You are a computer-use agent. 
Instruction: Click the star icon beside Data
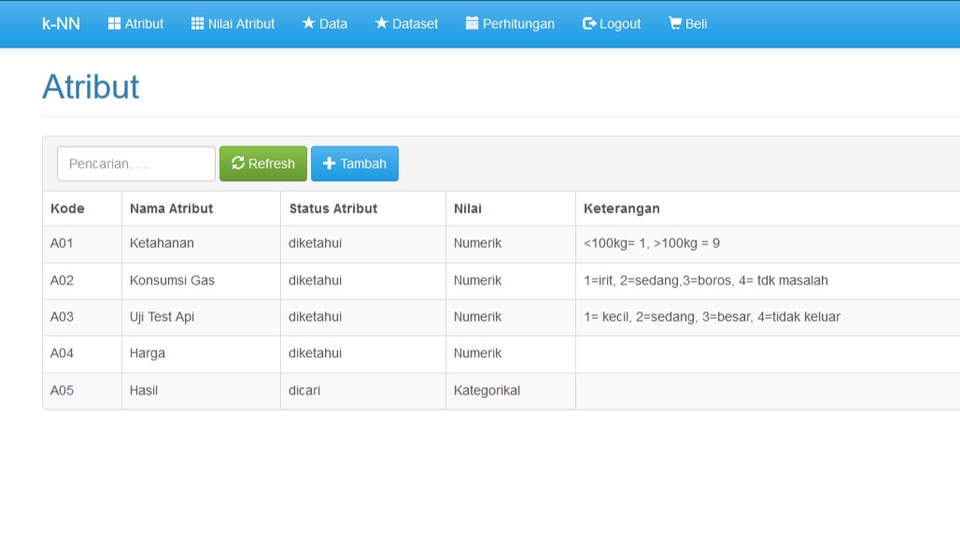pos(309,23)
